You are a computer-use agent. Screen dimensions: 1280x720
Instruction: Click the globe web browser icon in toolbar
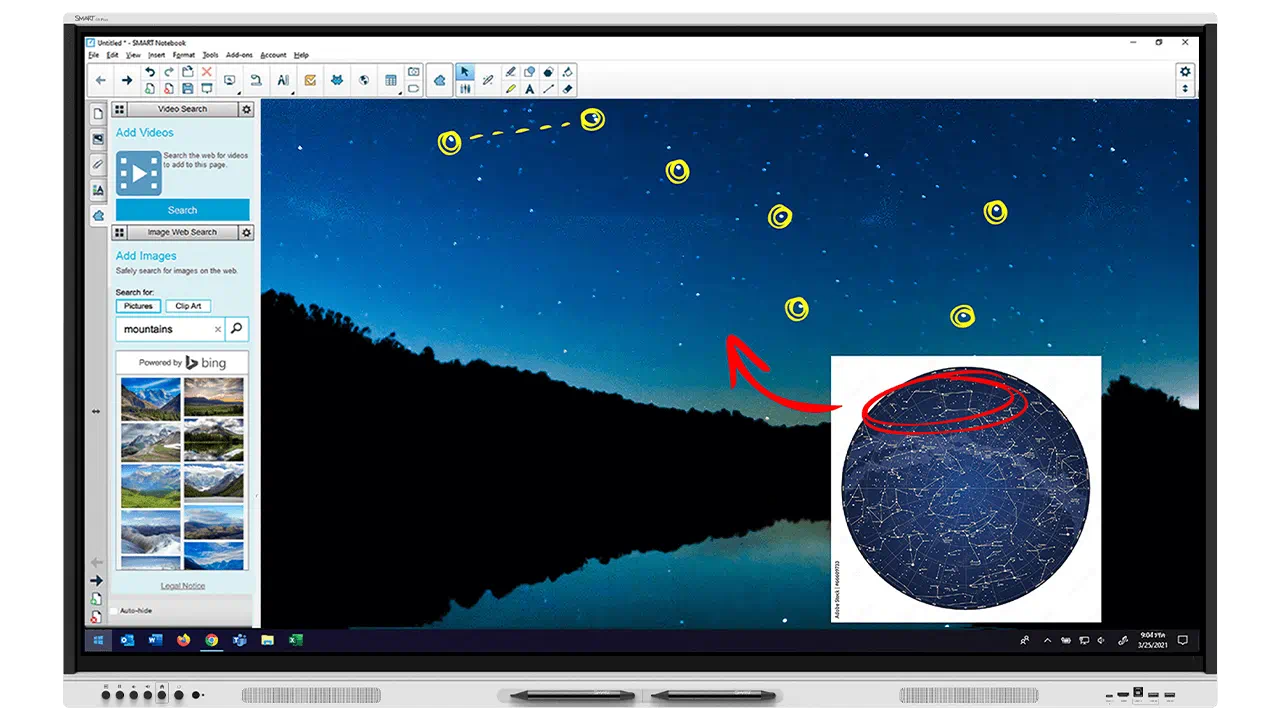coord(364,80)
